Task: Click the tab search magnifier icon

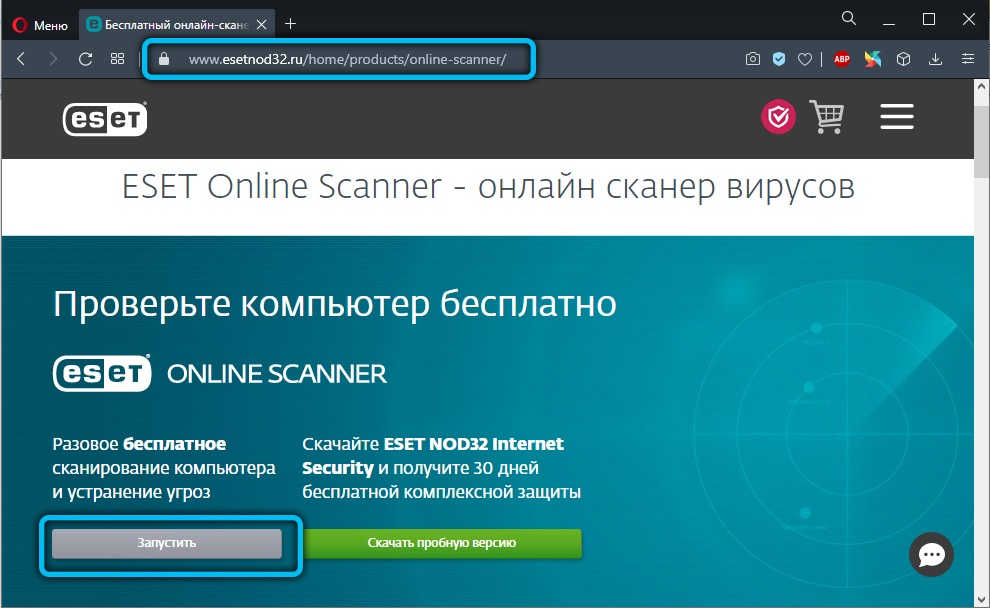Action: pos(848,18)
